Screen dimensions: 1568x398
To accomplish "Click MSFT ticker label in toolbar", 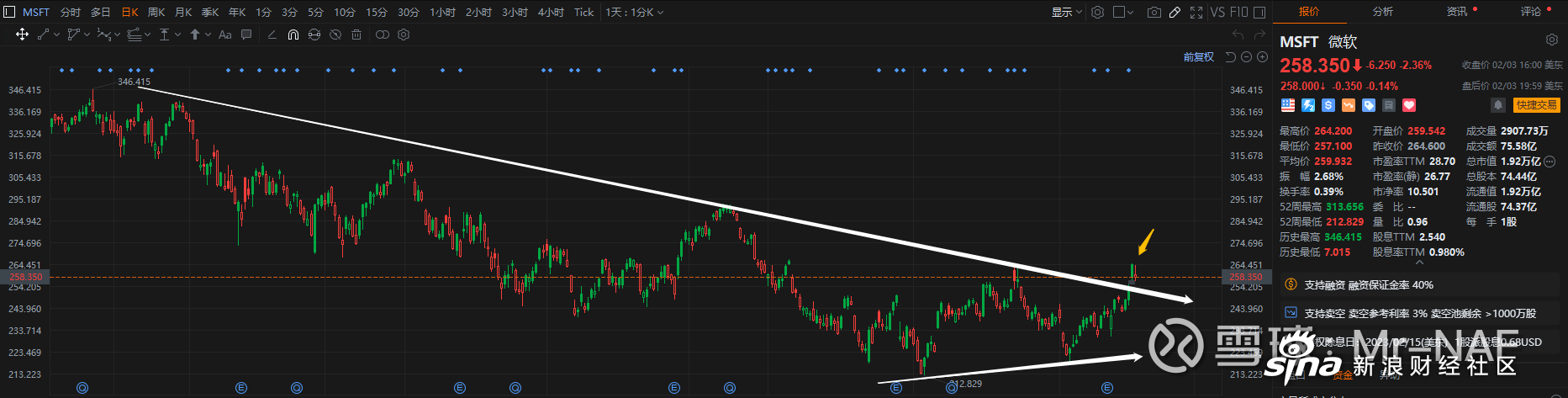I will tap(36, 12).
